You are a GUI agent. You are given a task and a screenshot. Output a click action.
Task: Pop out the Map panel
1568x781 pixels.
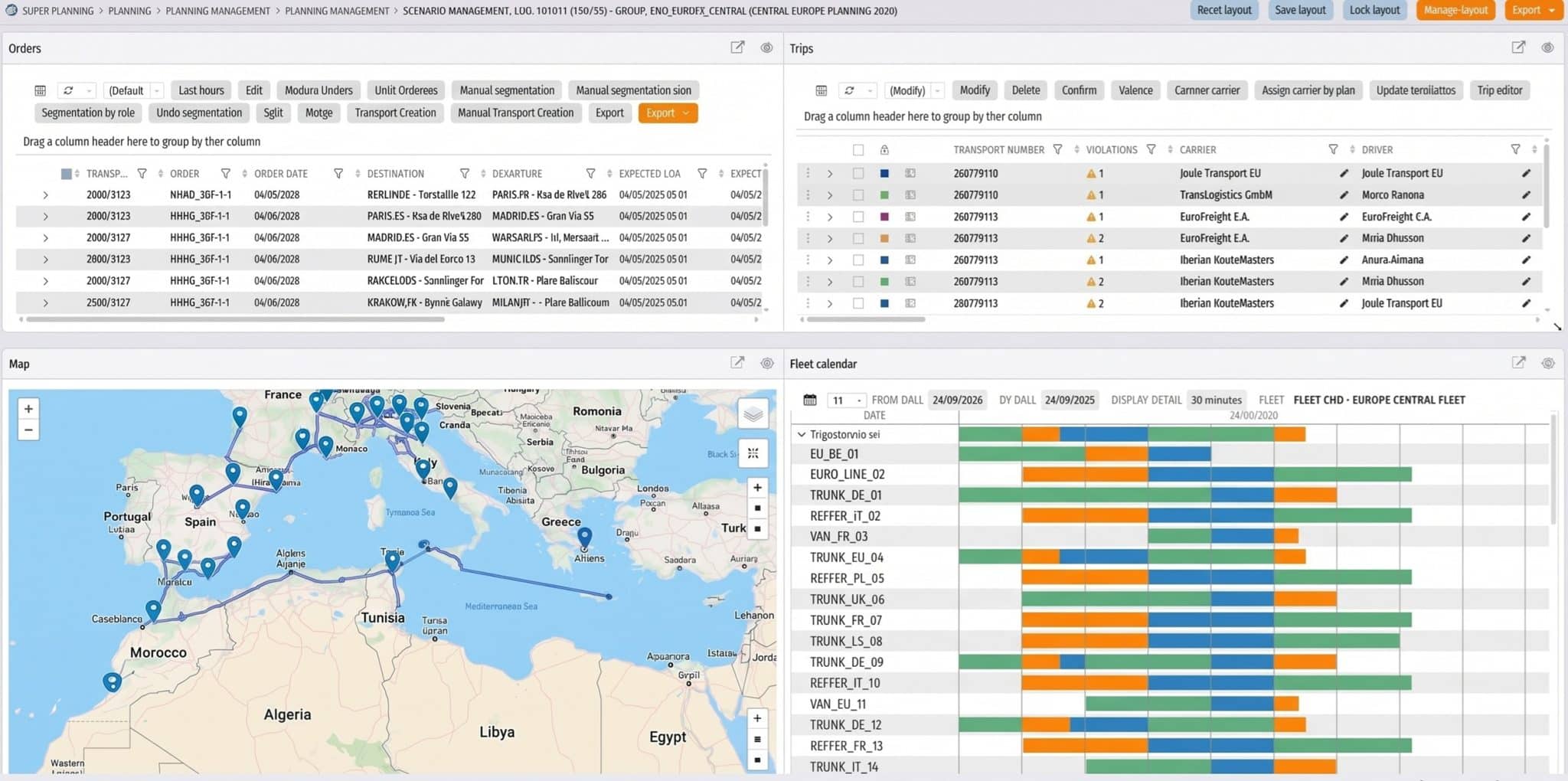click(x=737, y=363)
